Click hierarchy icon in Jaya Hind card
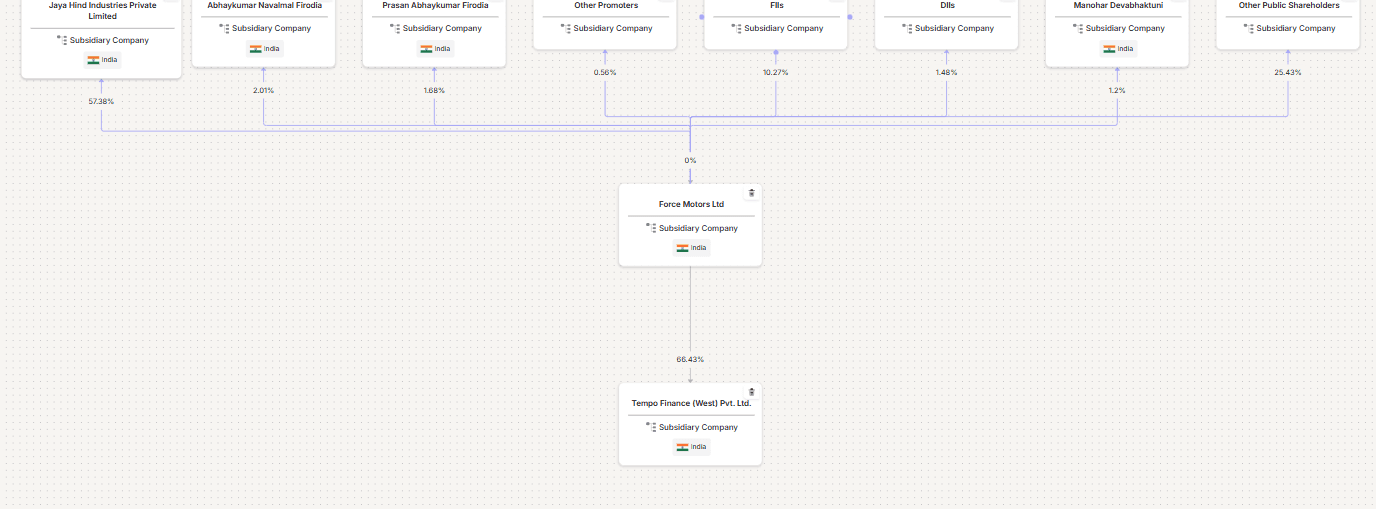The height and width of the screenshot is (509, 1376). point(61,40)
